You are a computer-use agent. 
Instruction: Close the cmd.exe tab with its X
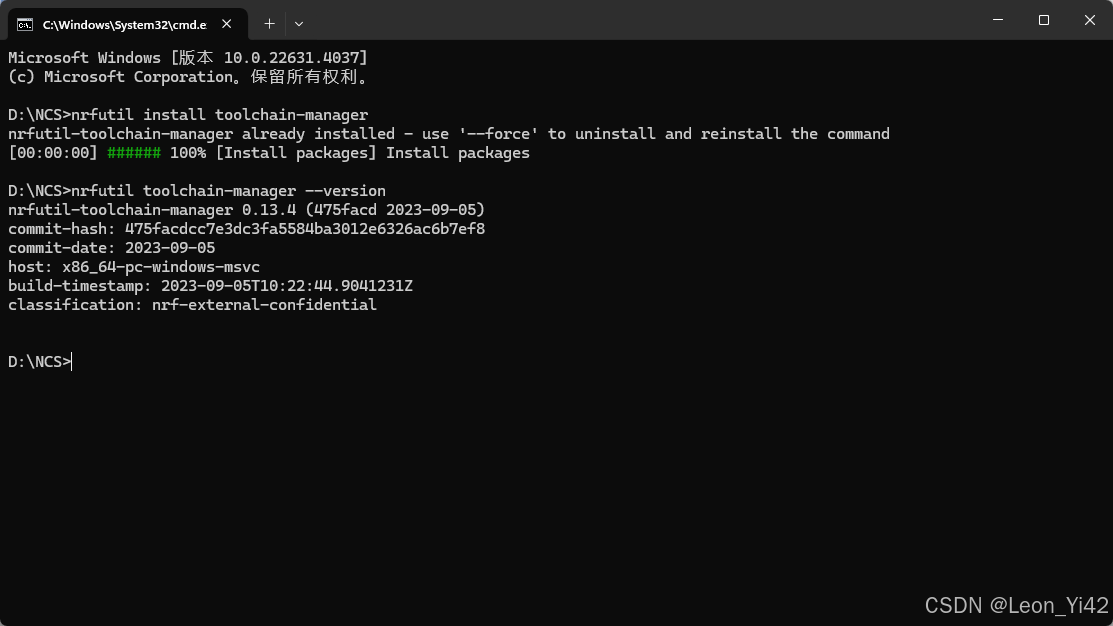225,23
